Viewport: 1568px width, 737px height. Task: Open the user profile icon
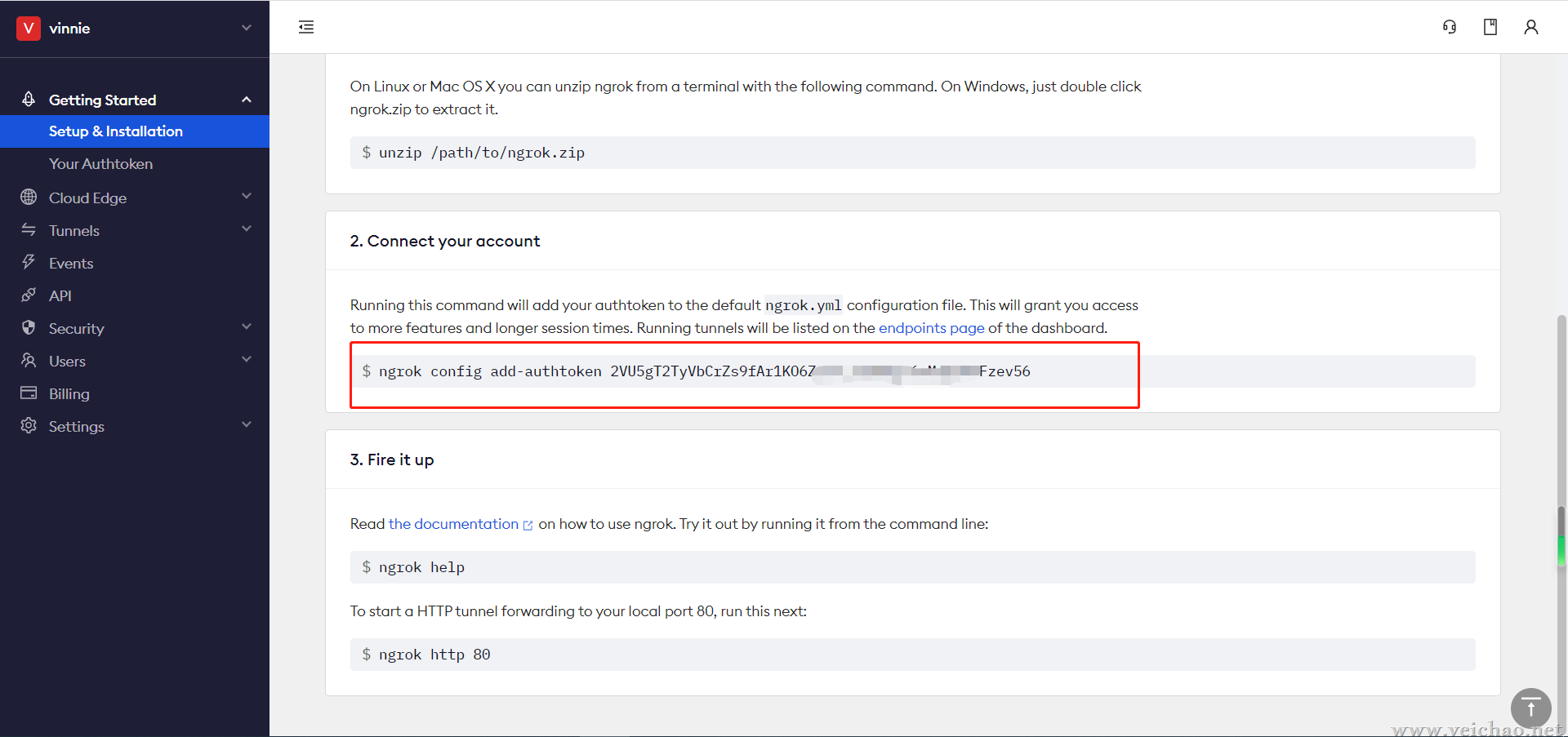tap(1531, 27)
